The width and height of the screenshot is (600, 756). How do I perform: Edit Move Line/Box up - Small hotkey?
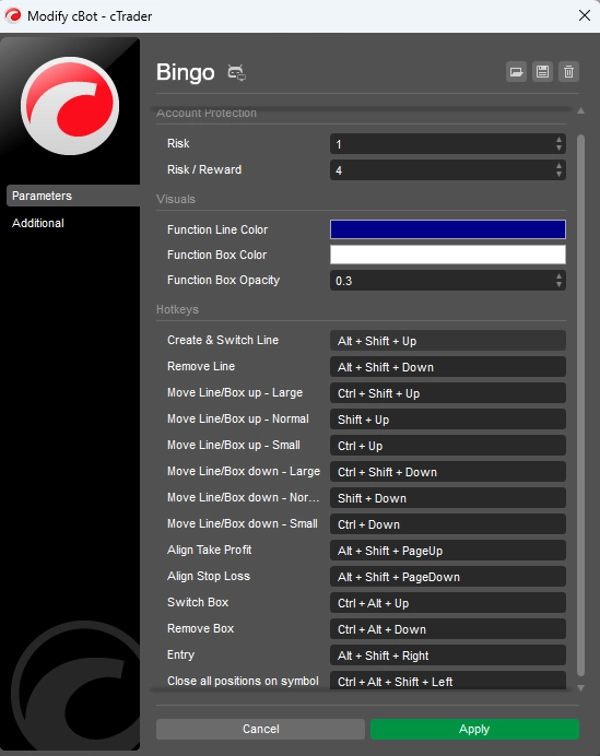pos(448,446)
